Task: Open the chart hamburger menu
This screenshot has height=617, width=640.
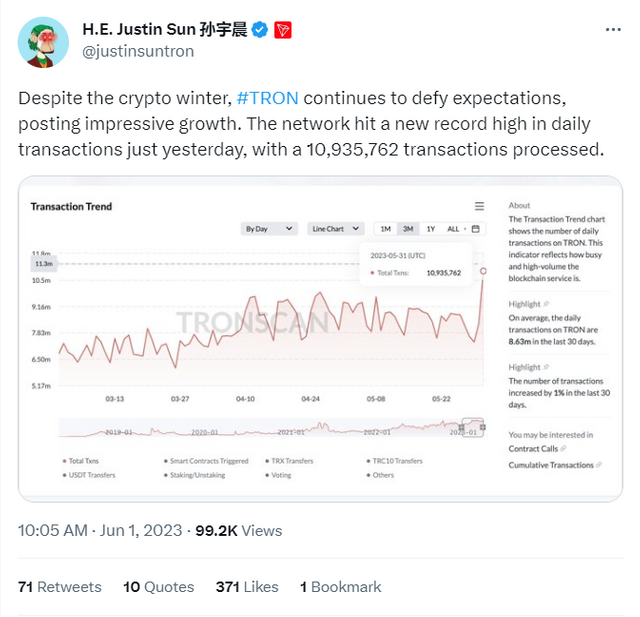Action: [x=480, y=206]
